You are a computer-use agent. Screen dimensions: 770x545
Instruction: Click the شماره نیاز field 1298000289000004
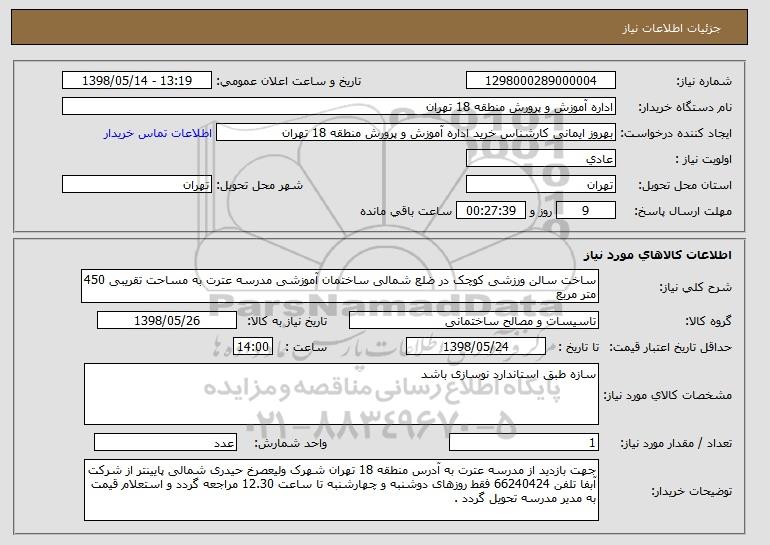(x=541, y=81)
